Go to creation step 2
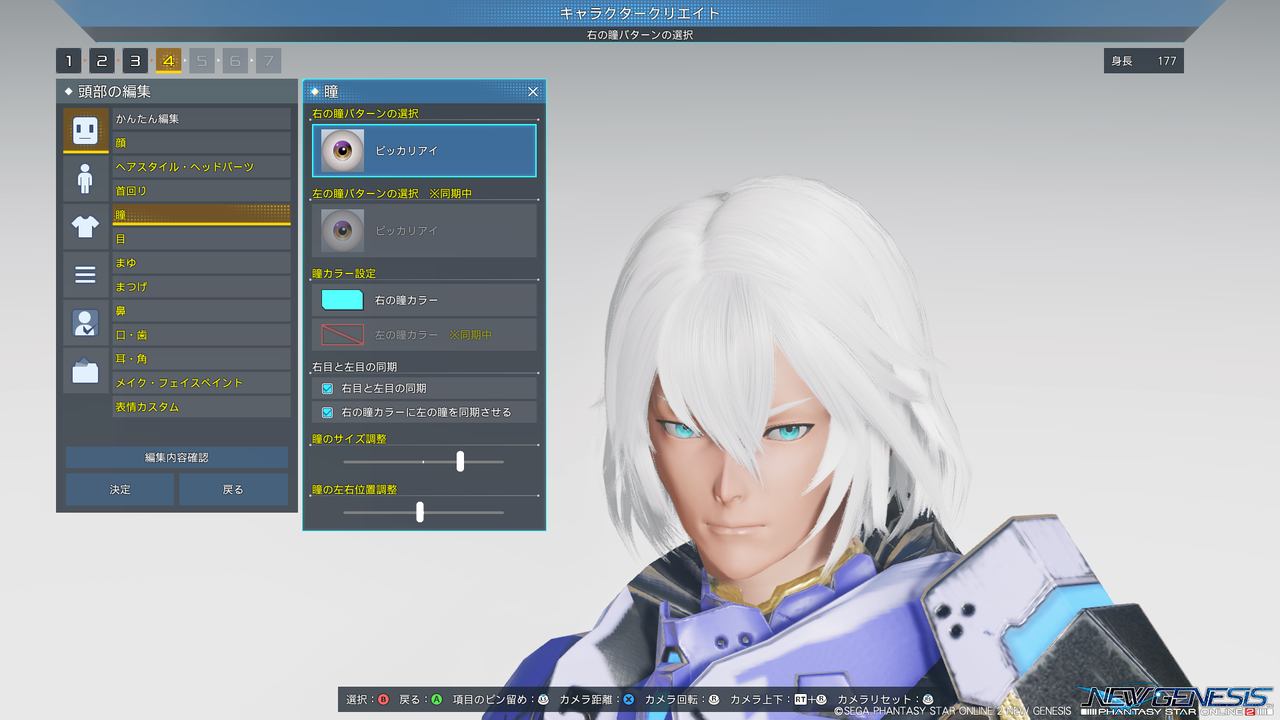The width and height of the screenshot is (1280, 720). [x=101, y=61]
